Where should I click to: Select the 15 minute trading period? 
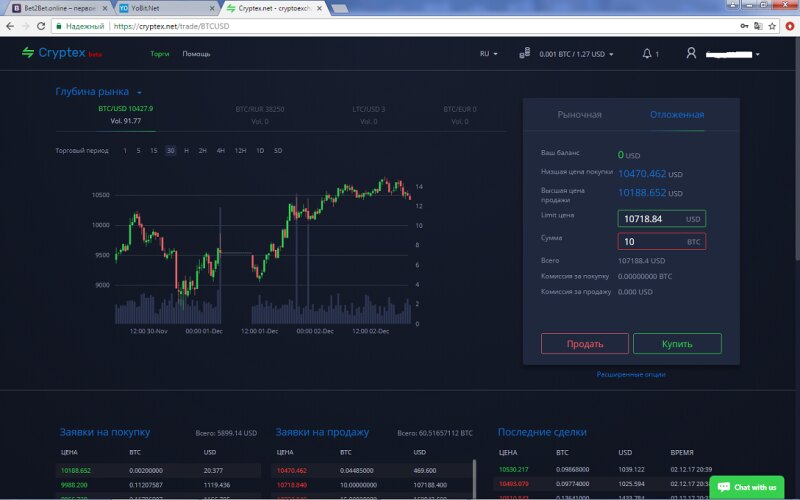pyautogui.click(x=153, y=150)
